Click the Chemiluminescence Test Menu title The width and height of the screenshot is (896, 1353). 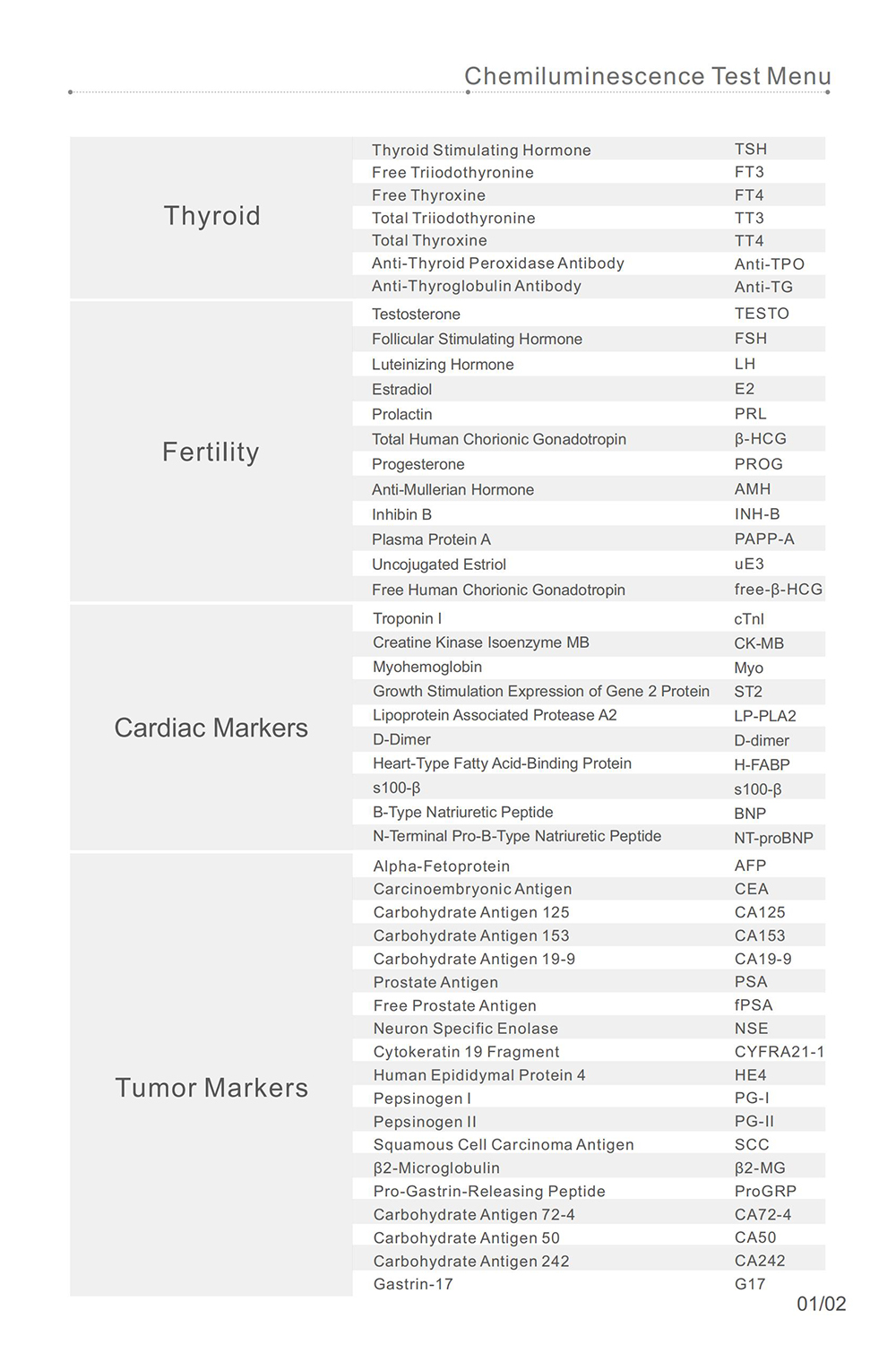pyautogui.click(x=647, y=76)
